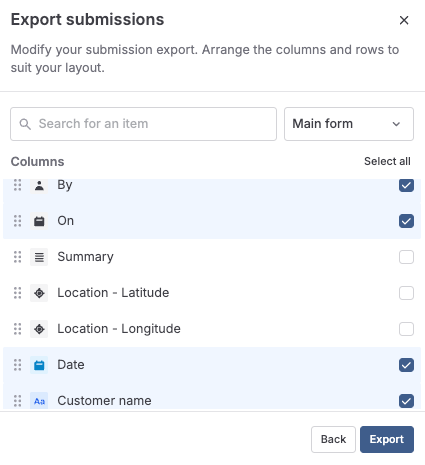Click the Aa text icon beside Customer name

coord(39,401)
